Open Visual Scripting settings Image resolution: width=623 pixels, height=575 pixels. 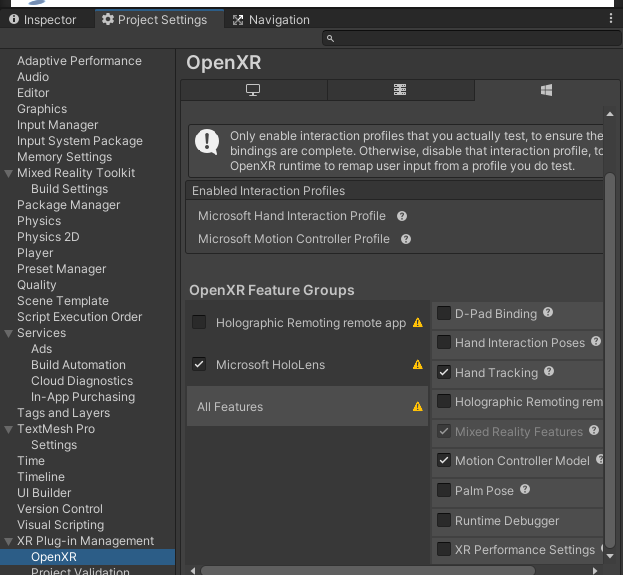click(x=60, y=525)
